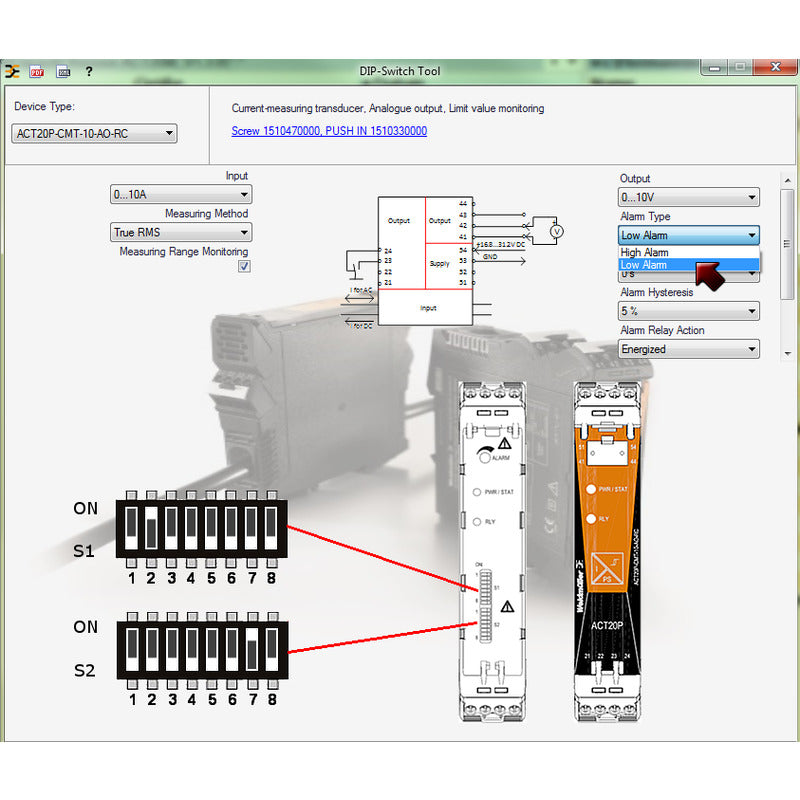Close the DIP-Switch Tool window
Screen dimensions: 800x800
pyautogui.click(x=776, y=67)
